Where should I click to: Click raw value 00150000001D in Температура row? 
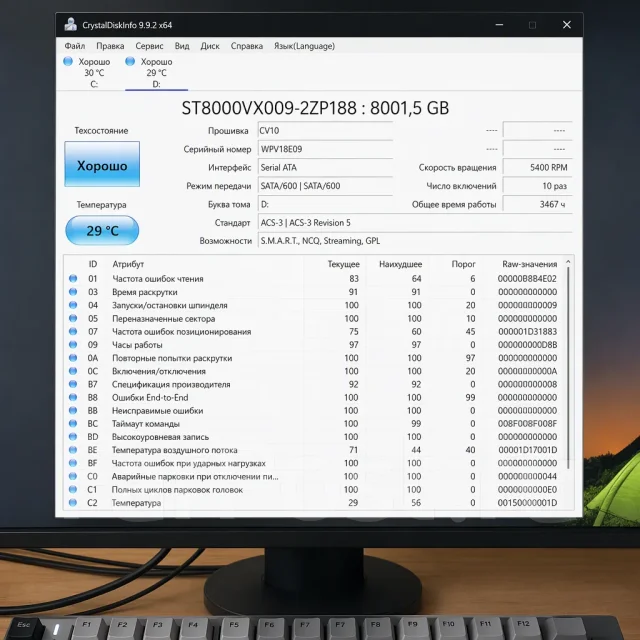pos(527,503)
